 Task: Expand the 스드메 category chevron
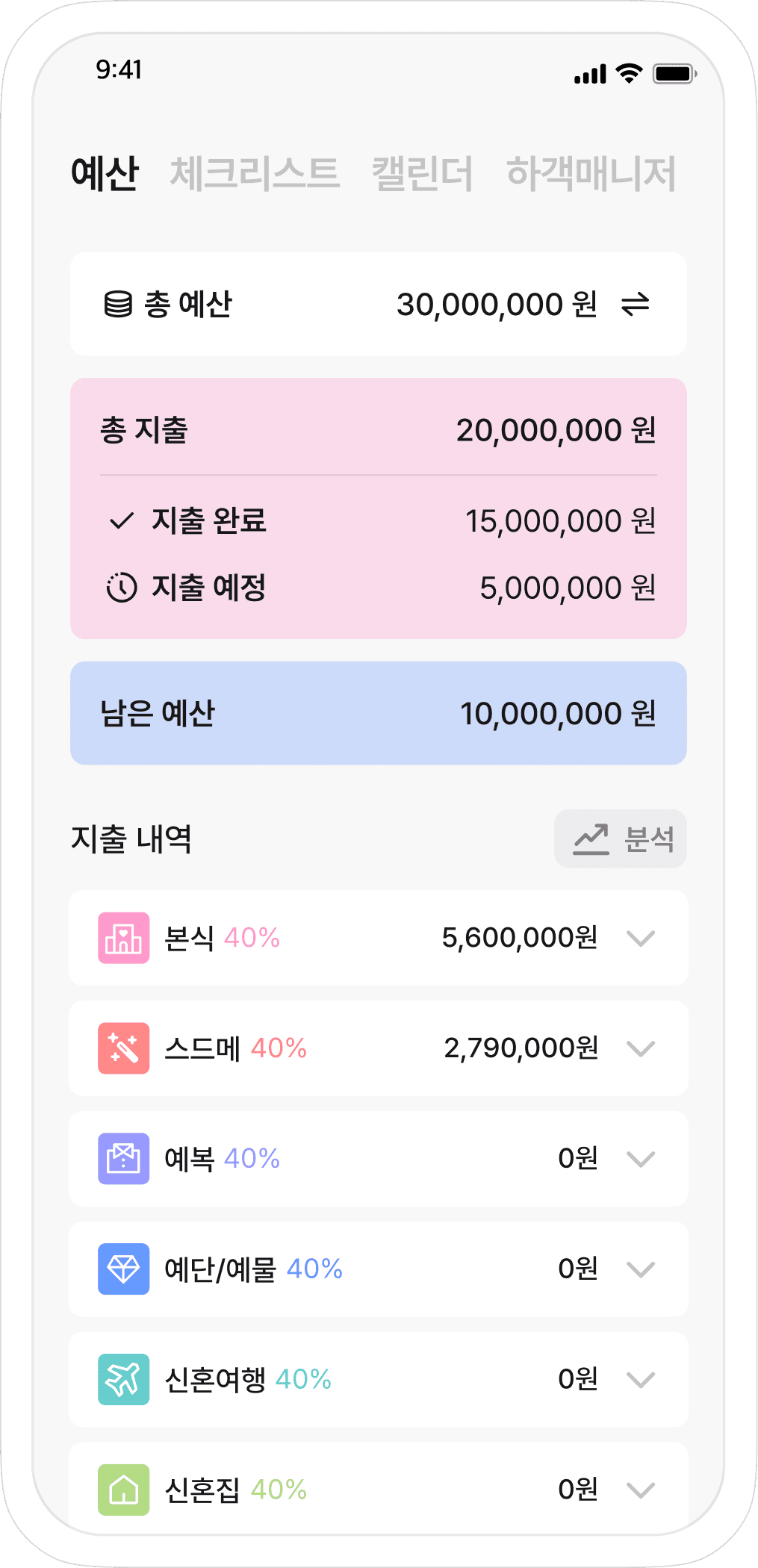click(x=641, y=1048)
